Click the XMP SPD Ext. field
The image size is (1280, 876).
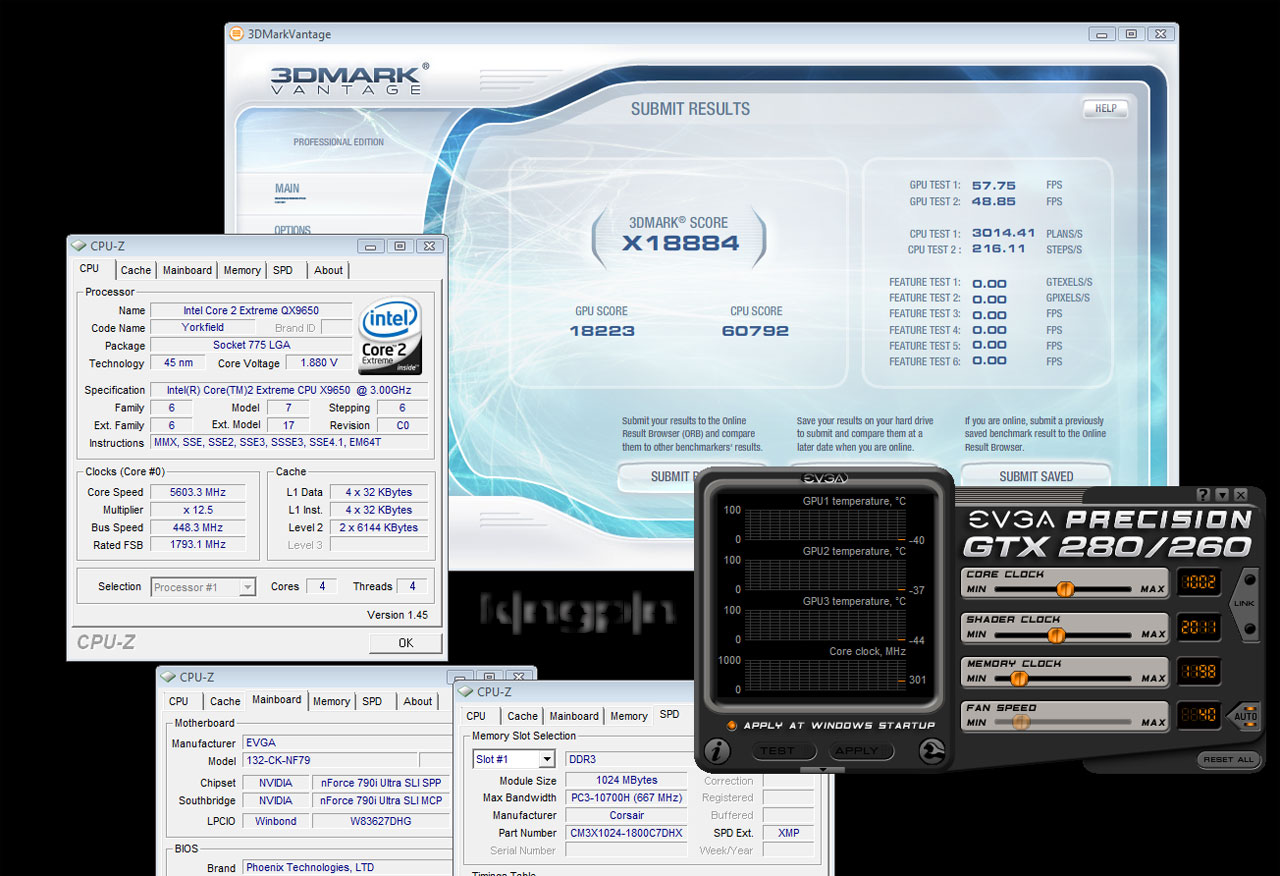(789, 833)
